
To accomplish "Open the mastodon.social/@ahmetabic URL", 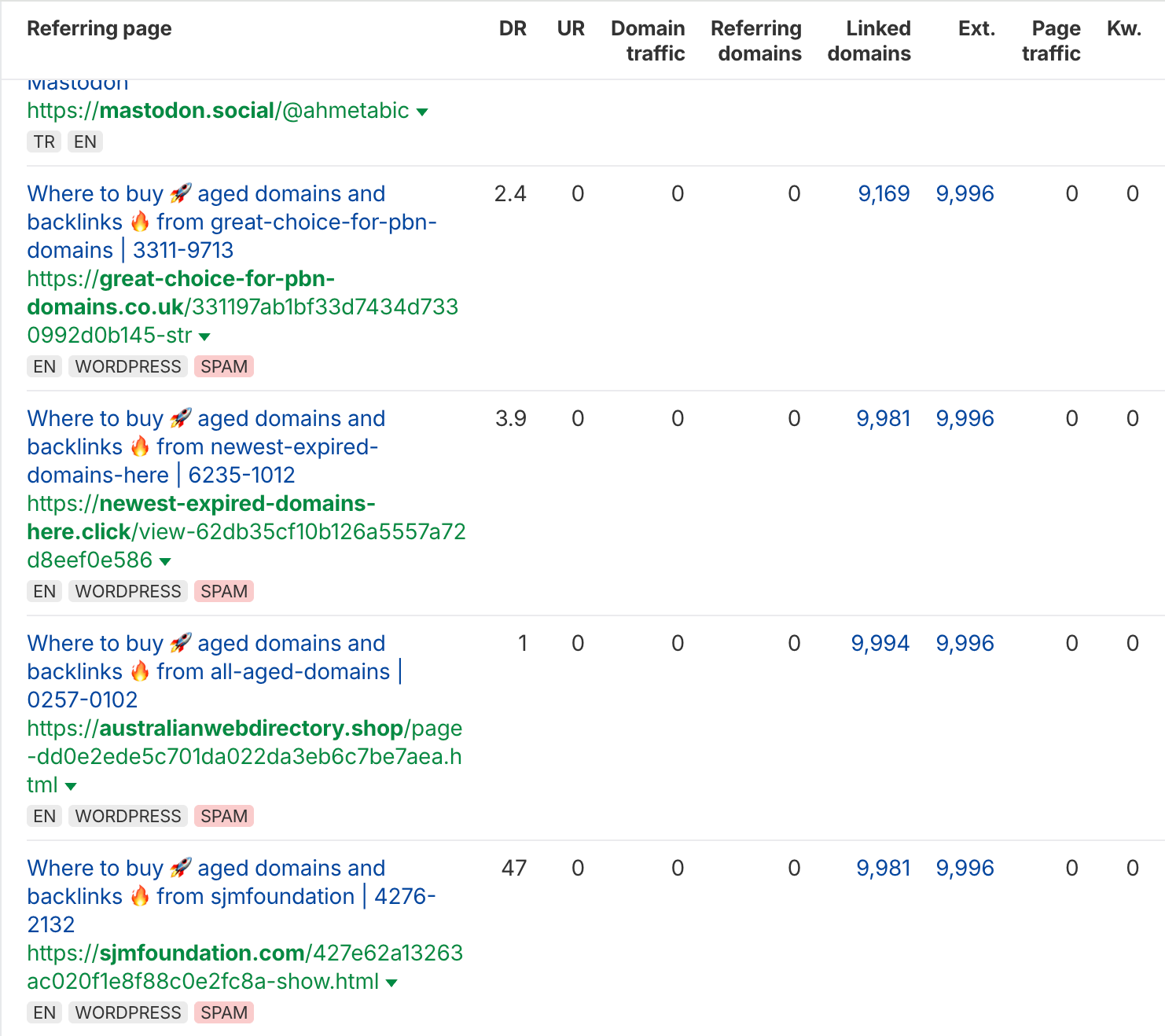I will [x=218, y=111].
